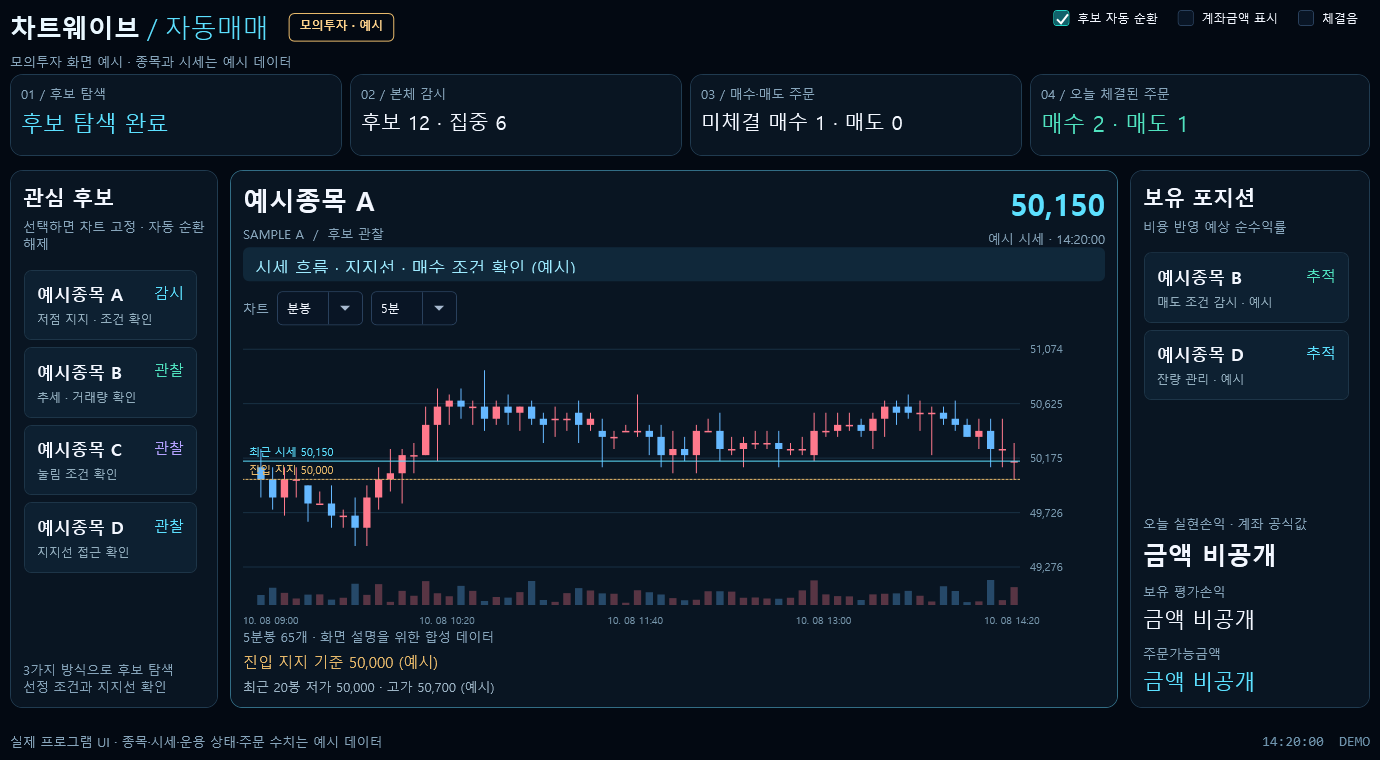Select the SAMPLE A / 후보 관찰 subtitle
This screenshot has height=760, width=1380.
[x=313, y=234]
